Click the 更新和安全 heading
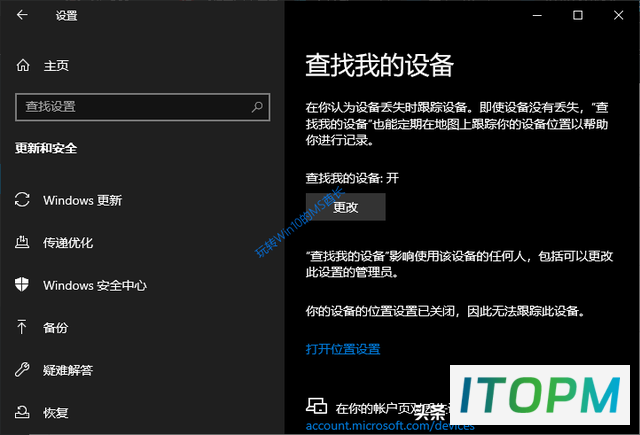Image resolution: width=640 pixels, height=435 pixels. [46, 148]
